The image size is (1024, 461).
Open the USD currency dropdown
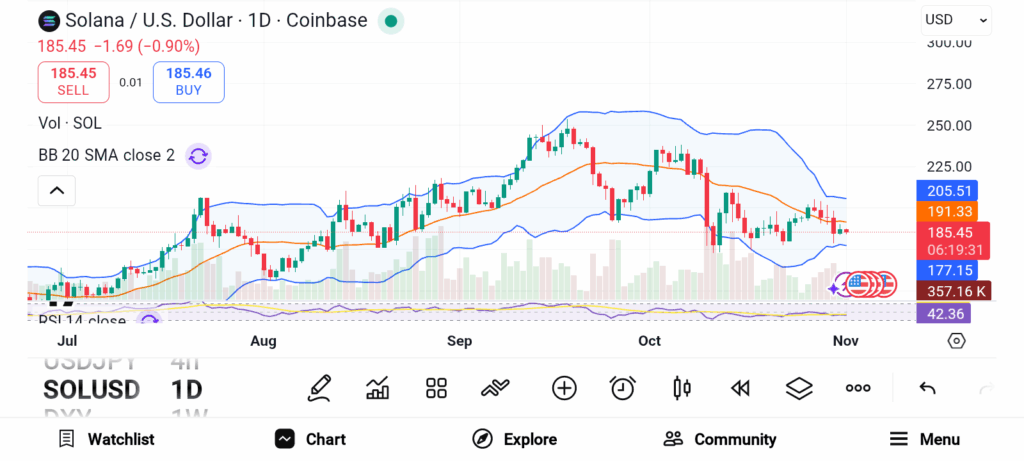tap(956, 19)
